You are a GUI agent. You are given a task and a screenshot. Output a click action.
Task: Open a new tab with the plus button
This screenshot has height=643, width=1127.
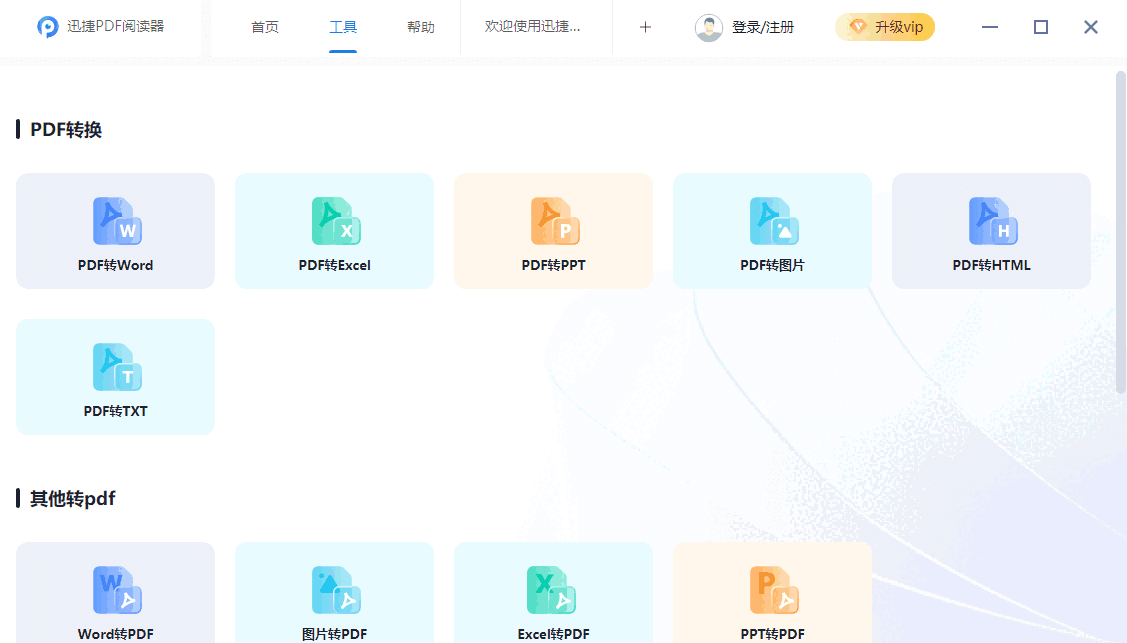(645, 27)
